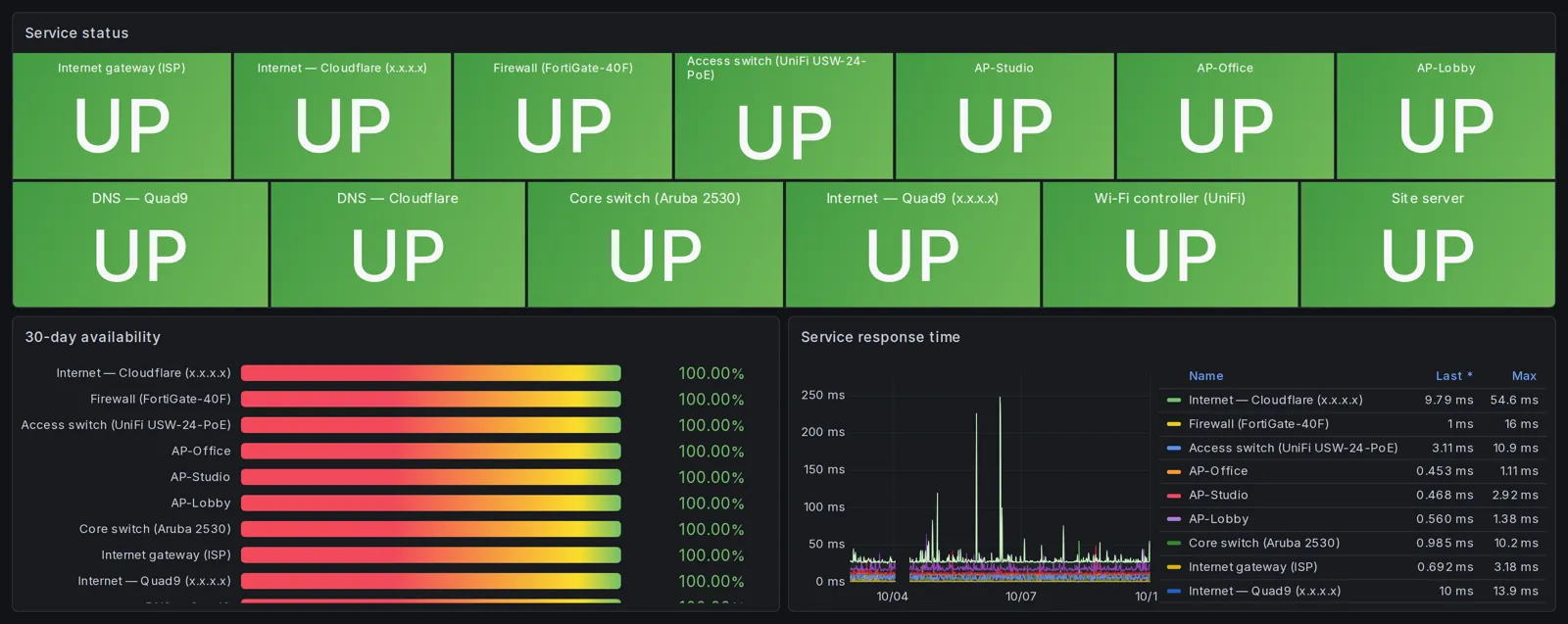This screenshot has width=1568, height=624.
Task: Click the Internet — Cloudflare availability bar
Action: click(431, 373)
